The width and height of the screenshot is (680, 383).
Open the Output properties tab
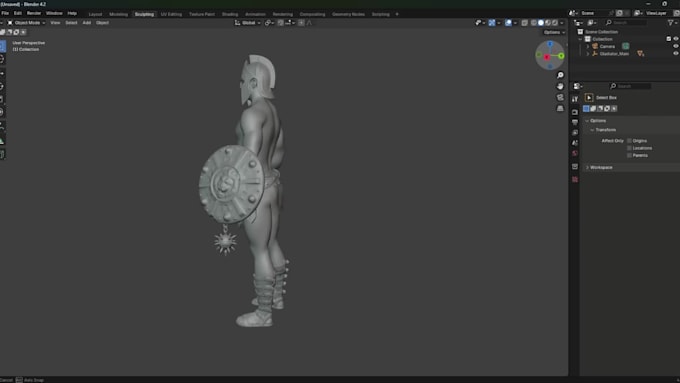[575, 122]
